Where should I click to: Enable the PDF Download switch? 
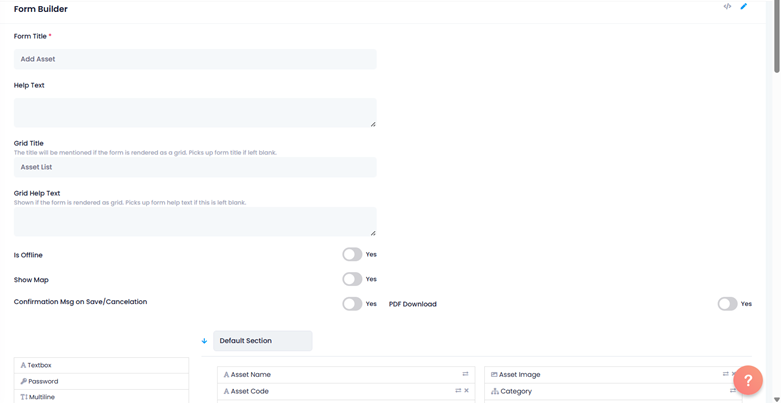(x=727, y=304)
